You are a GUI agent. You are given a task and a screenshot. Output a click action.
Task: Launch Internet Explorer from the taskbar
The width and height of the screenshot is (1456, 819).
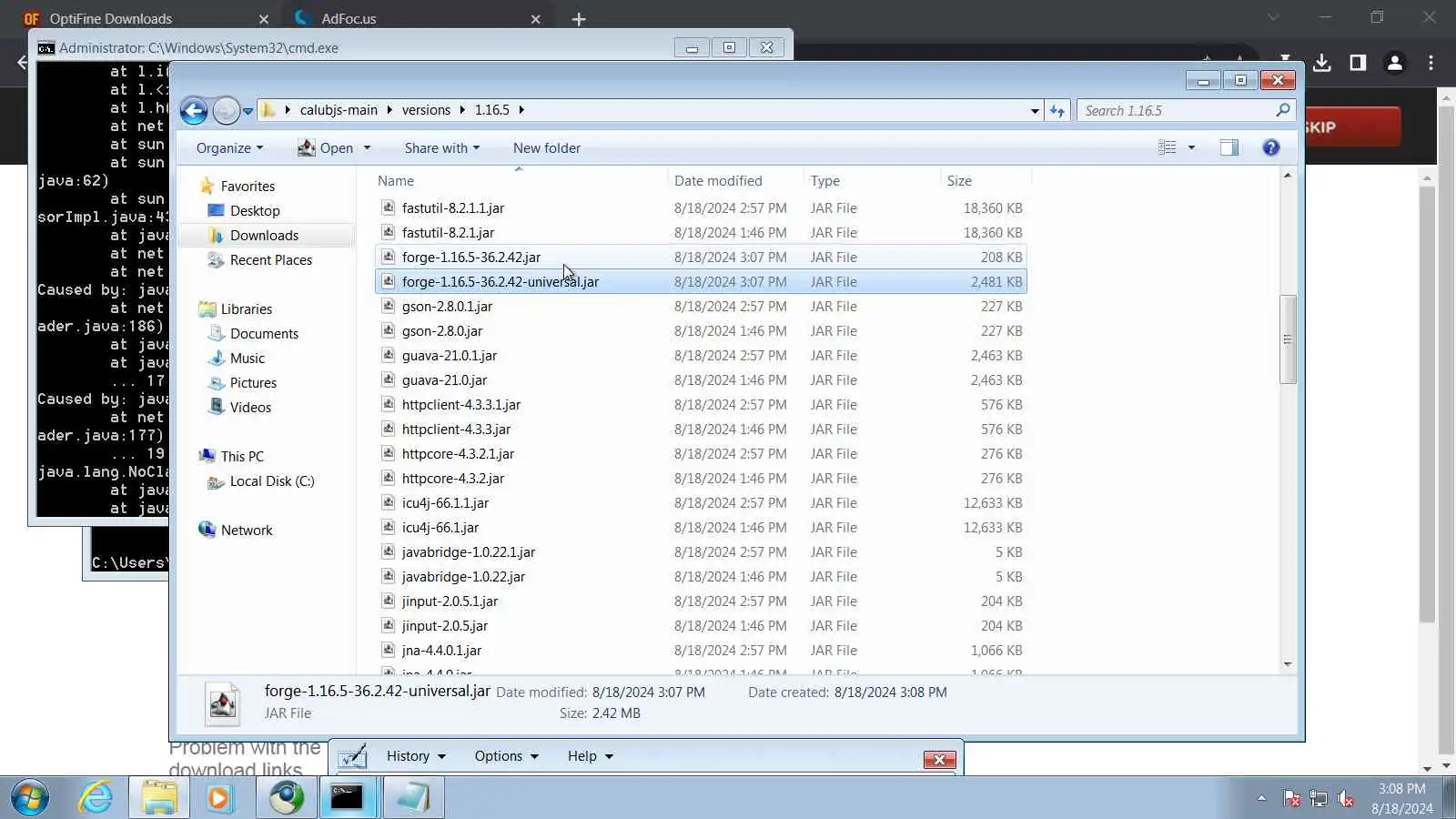click(x=95, y=798)
